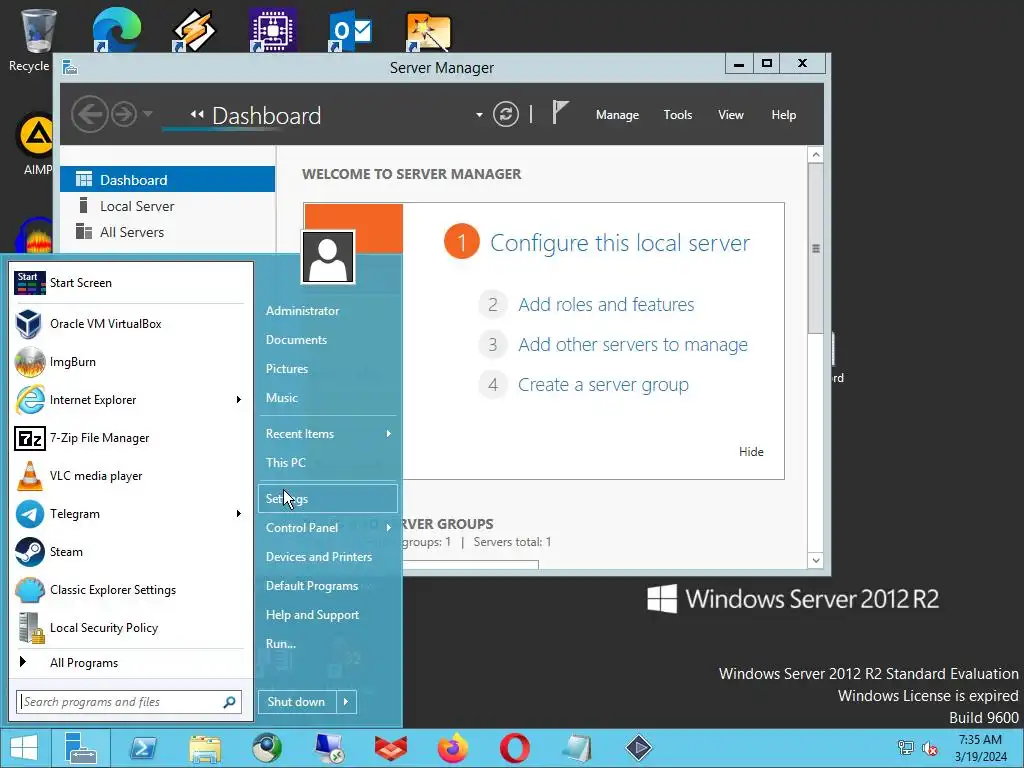The image size is (1024, 768).
Task: Click Server Manager scrollbar down arrow
Action: [x=816, y=560]
